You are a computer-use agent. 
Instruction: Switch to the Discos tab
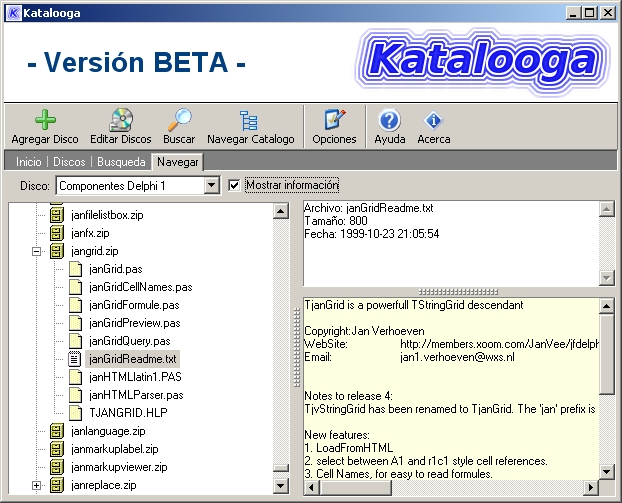69,162
